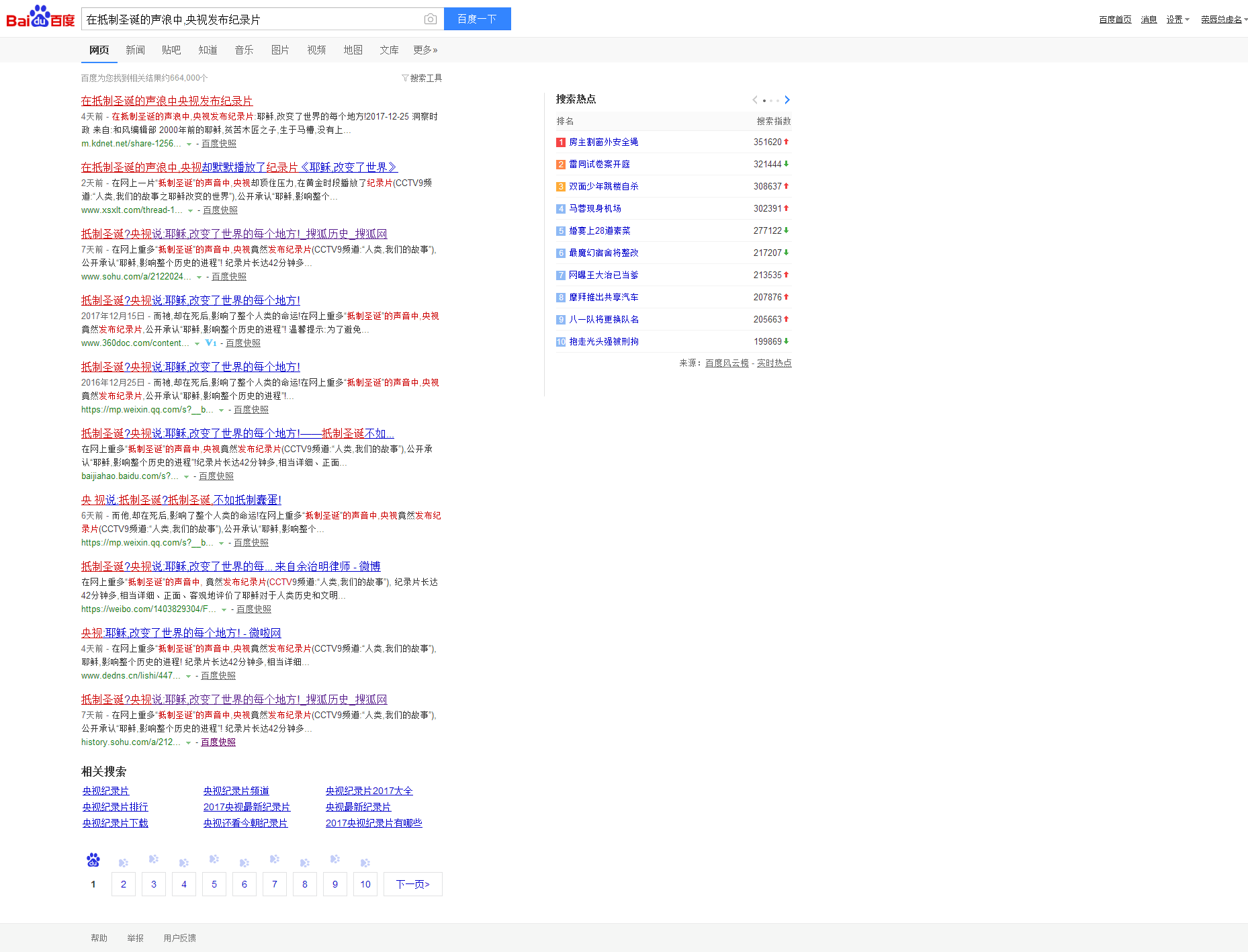Open the 图片 images tab

pyautogui.click(x=280, y=50)
